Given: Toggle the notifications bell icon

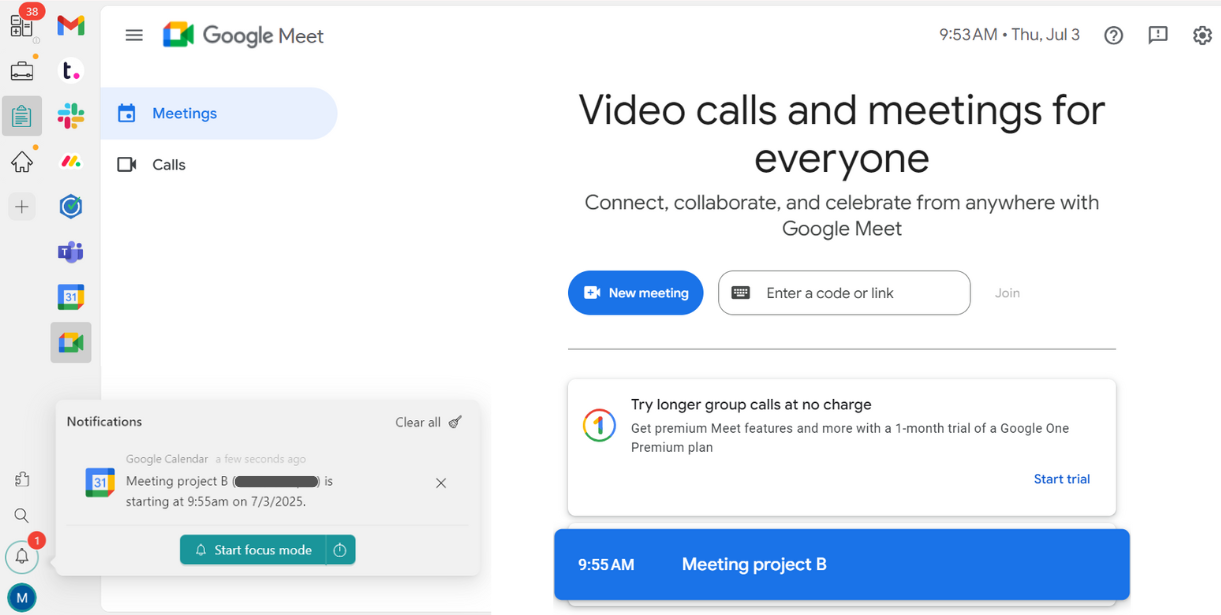Looking at the screenshot, I should coord(22,557).
